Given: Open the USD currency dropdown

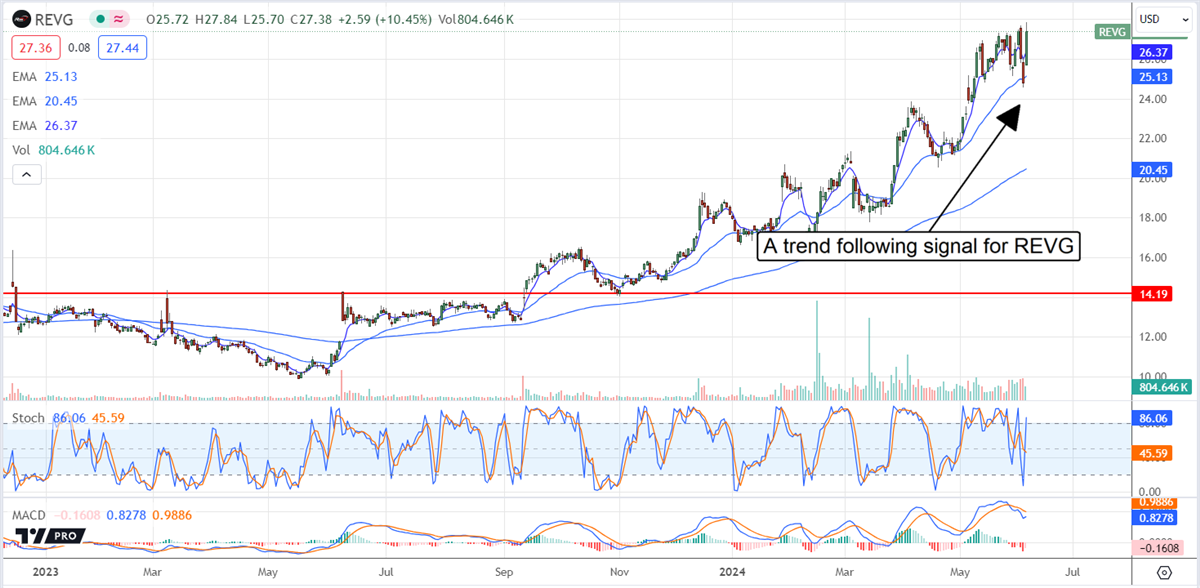Looking at the screenshot, I should click(1162, 19).
